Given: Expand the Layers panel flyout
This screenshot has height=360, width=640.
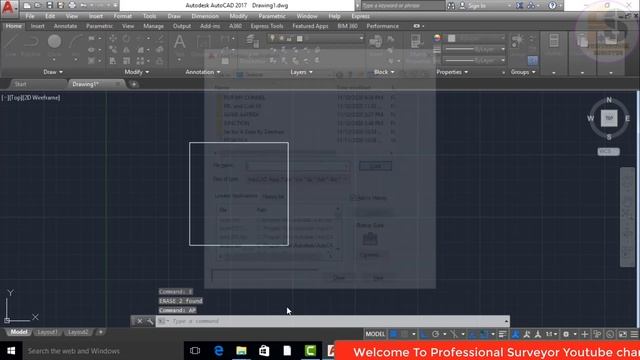Looking at the screenshot, I should pos(302,72).
